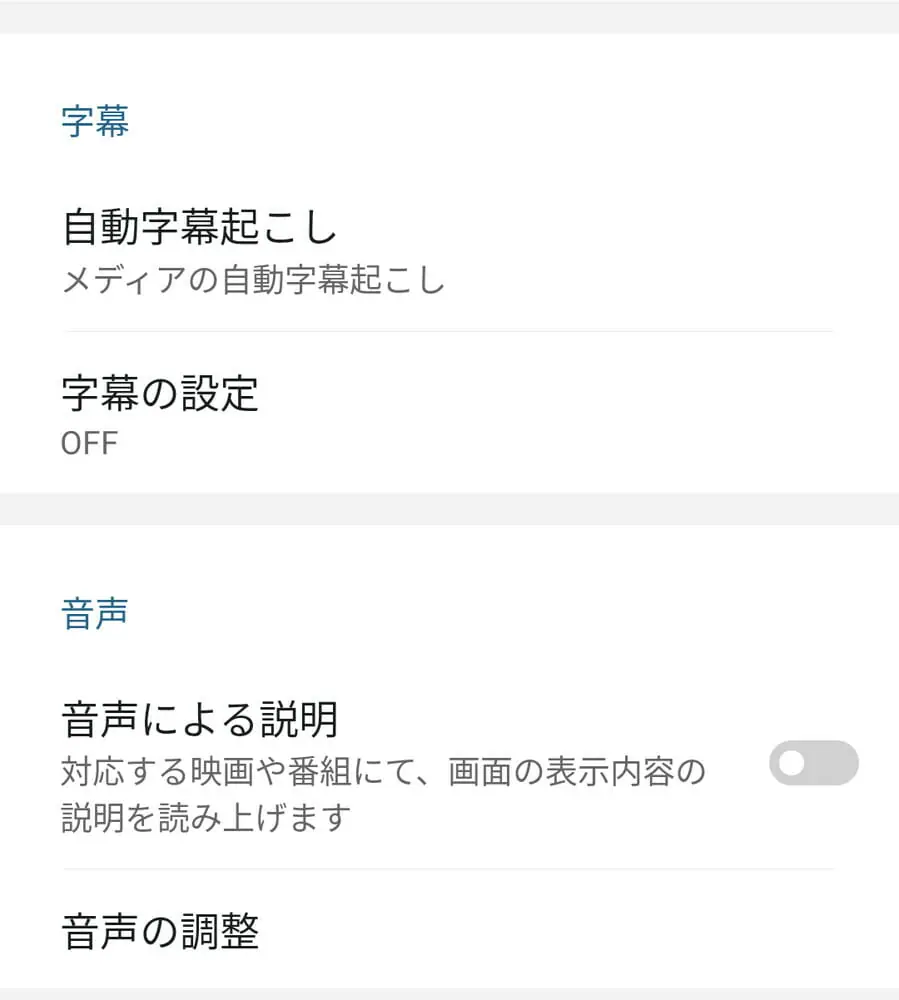Click the 説明を読み上げます description line

tap(208, 818)
